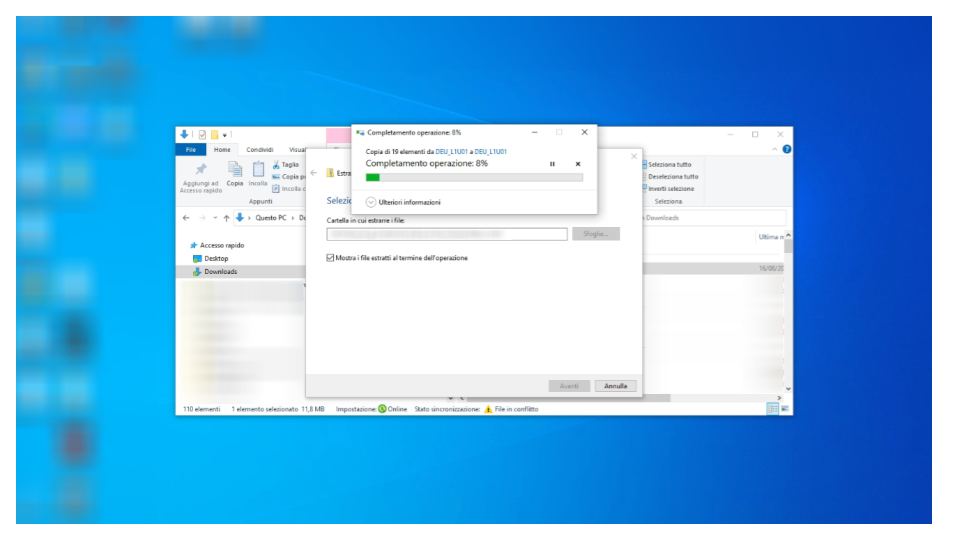The image size is (960, 540).
Task: Click Copia percorso in ribbon
Action: coord(289,177)
